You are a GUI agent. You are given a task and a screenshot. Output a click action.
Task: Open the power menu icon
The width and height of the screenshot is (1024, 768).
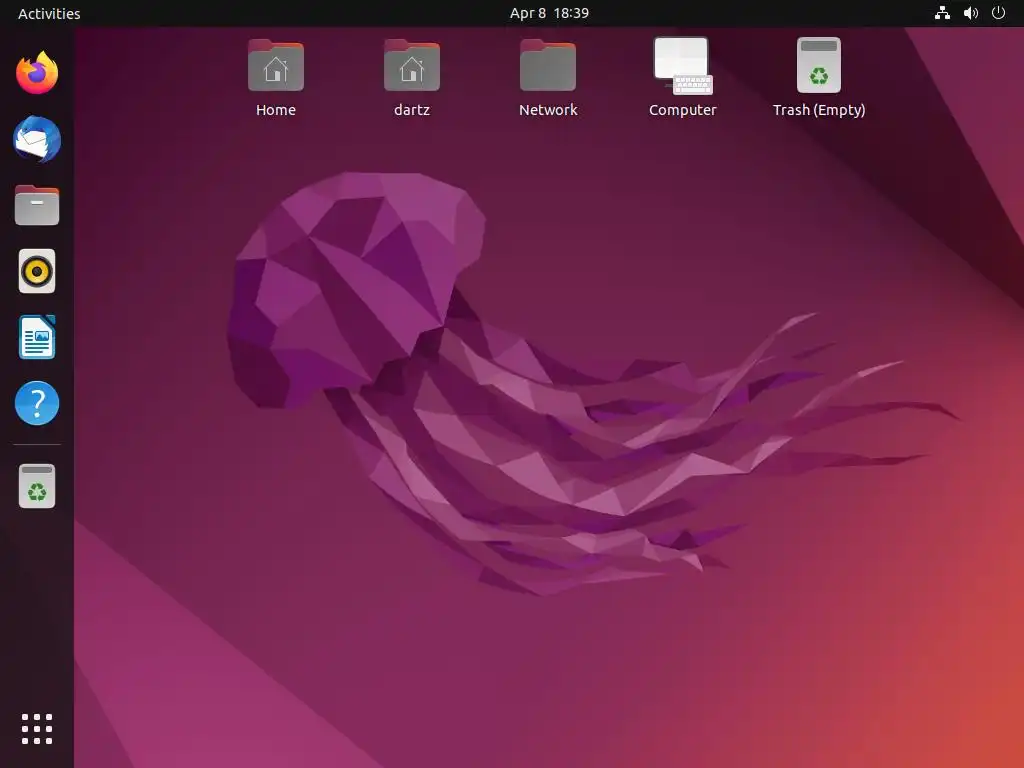(999, 13)
